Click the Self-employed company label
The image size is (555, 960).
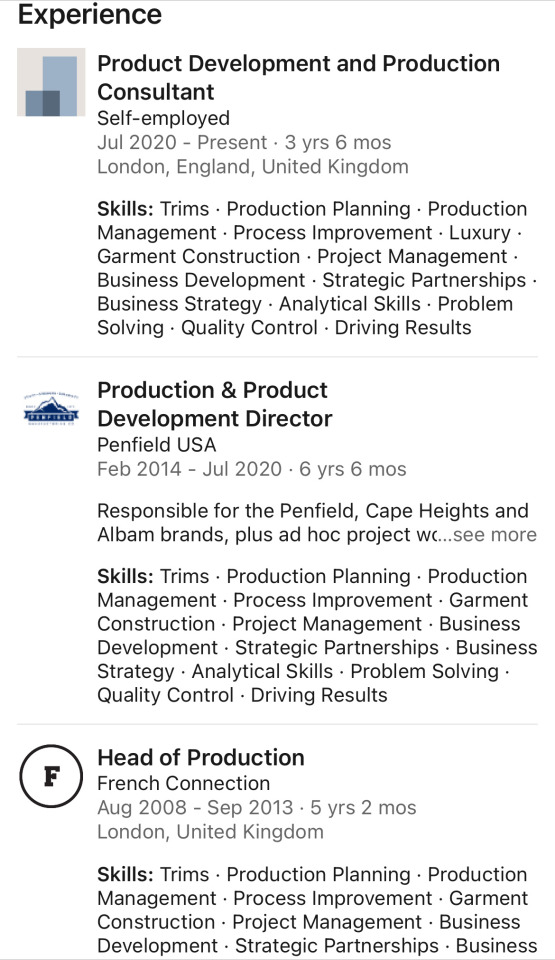pos(164,118)
